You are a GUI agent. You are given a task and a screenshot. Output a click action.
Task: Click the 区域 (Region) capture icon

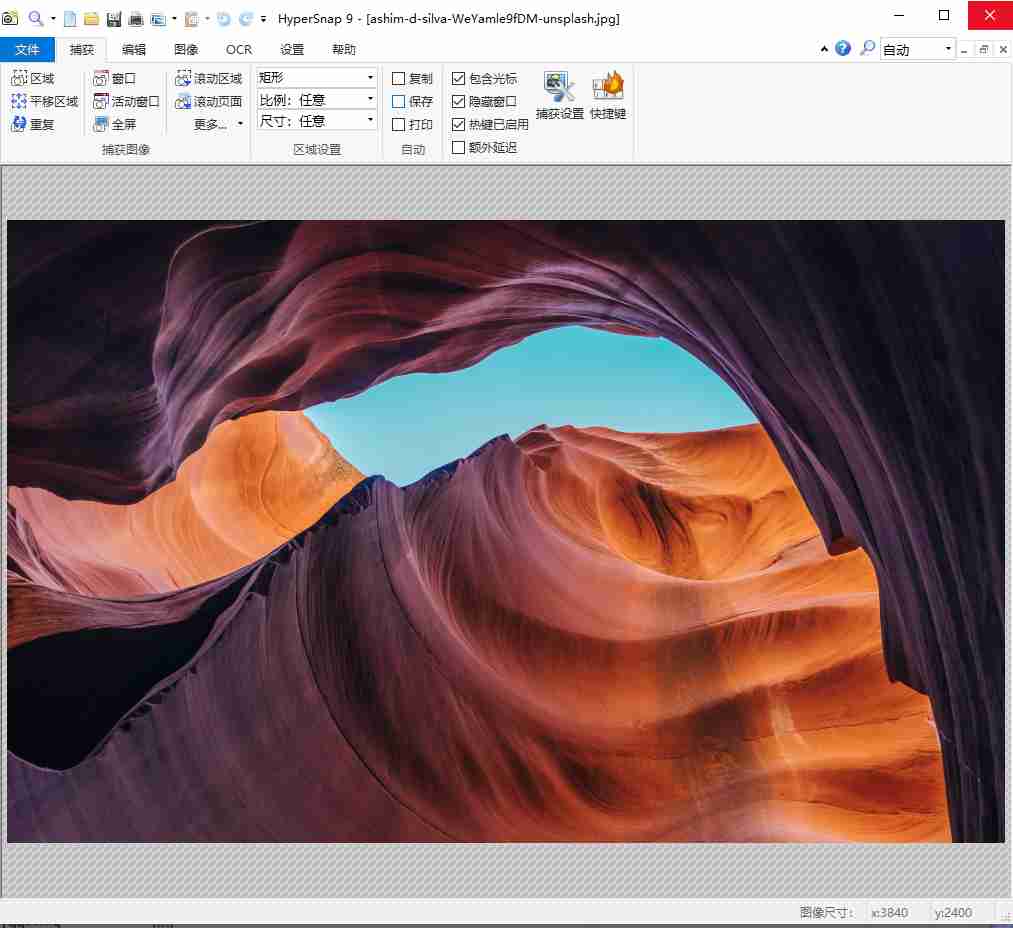pyautogui.click(x=19, y=78)
